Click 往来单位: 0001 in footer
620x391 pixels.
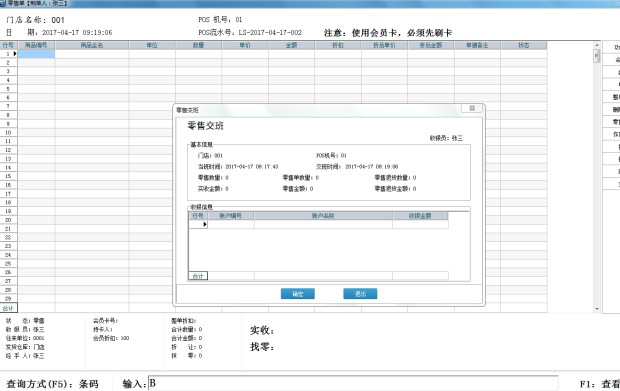[x=25, y=338]
